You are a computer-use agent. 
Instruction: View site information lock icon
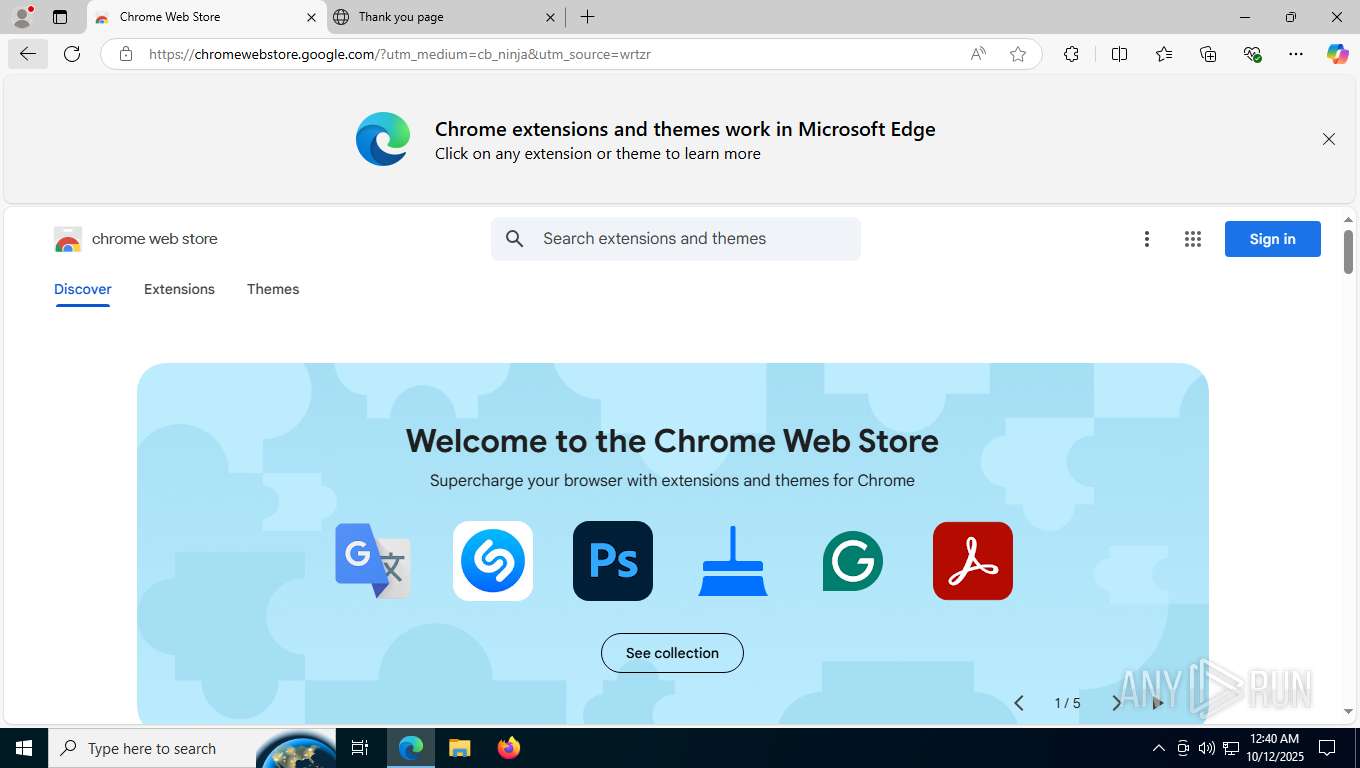(x=126, y=54)
